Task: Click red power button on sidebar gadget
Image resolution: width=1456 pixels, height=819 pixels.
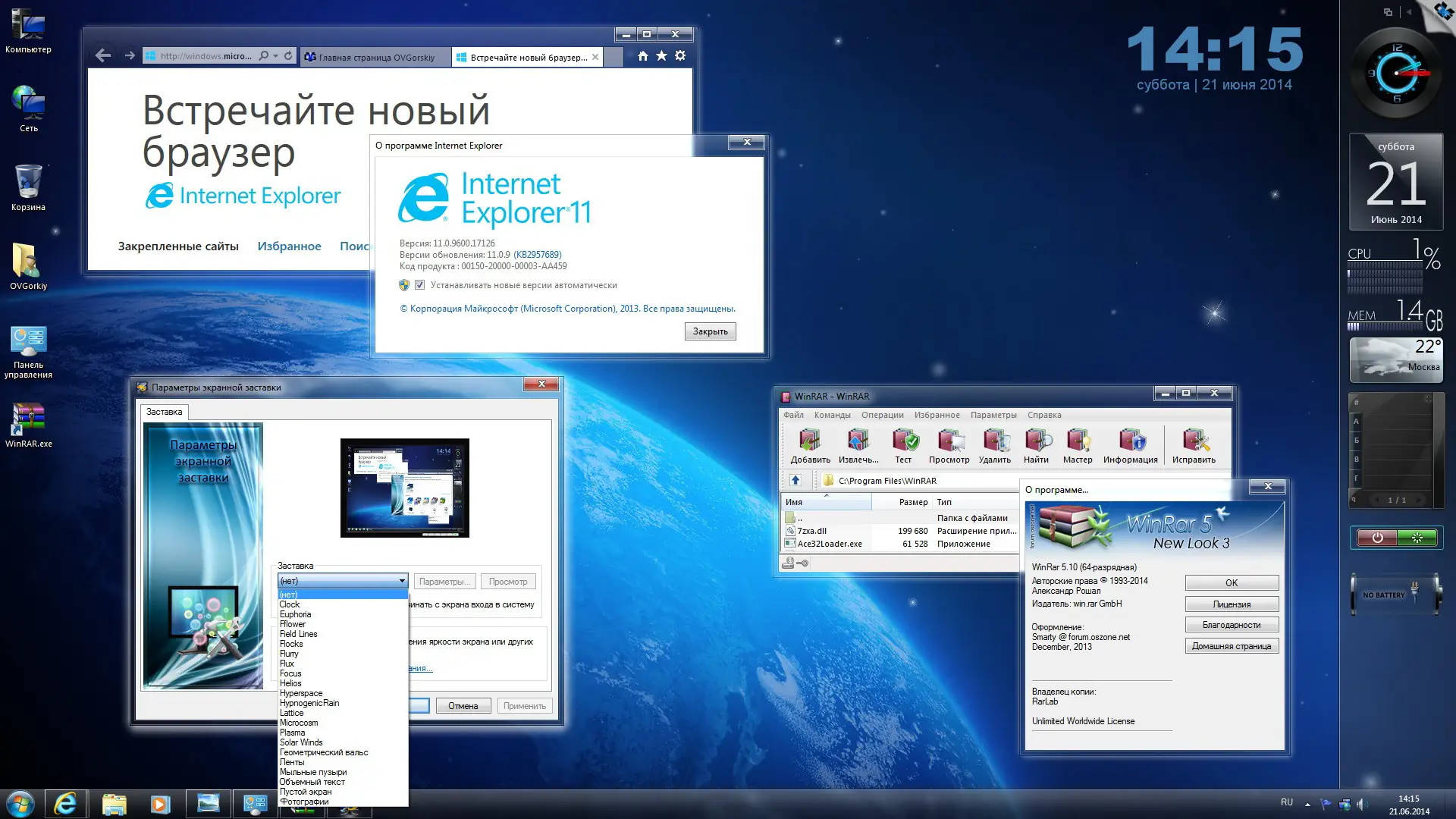Action: tap(1377, 538)
